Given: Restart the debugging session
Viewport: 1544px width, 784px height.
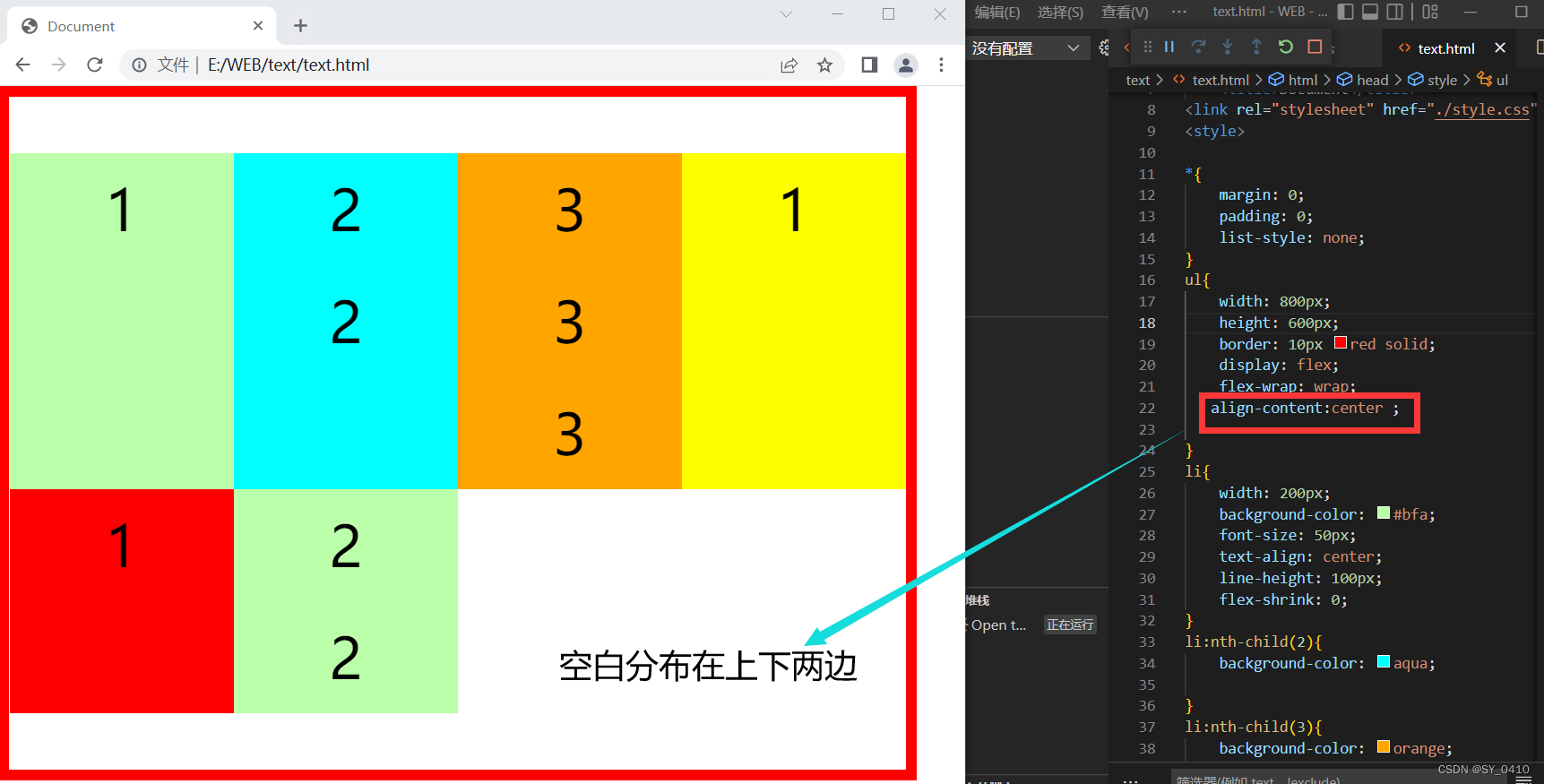Looking at the screenshot, I should tap(1286, 47).
